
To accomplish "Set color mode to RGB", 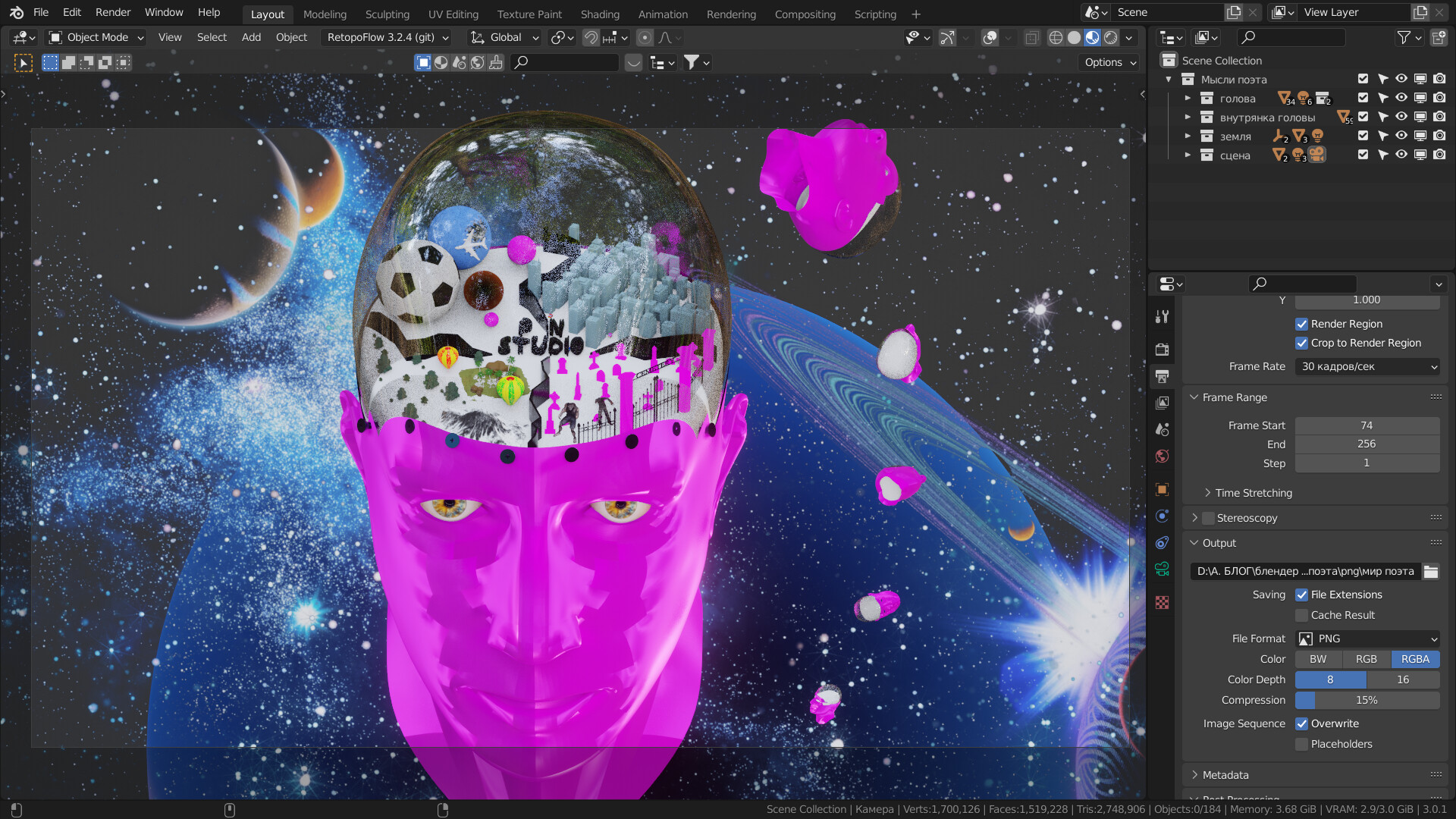I will click(1366, 659).
